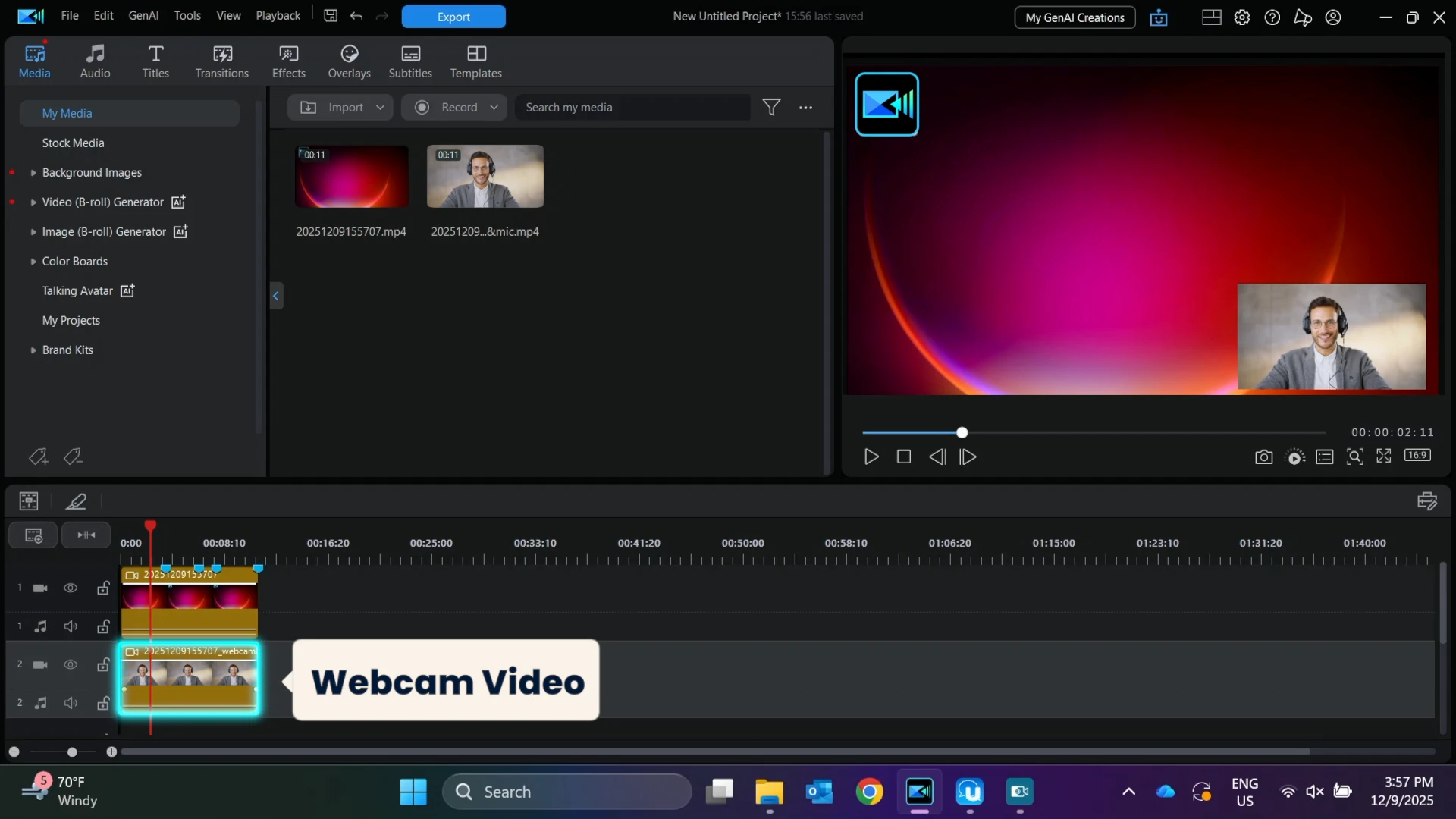This screenshot has width=1456, height=819.
Task: Open the File menu
Action: [70, 16]
